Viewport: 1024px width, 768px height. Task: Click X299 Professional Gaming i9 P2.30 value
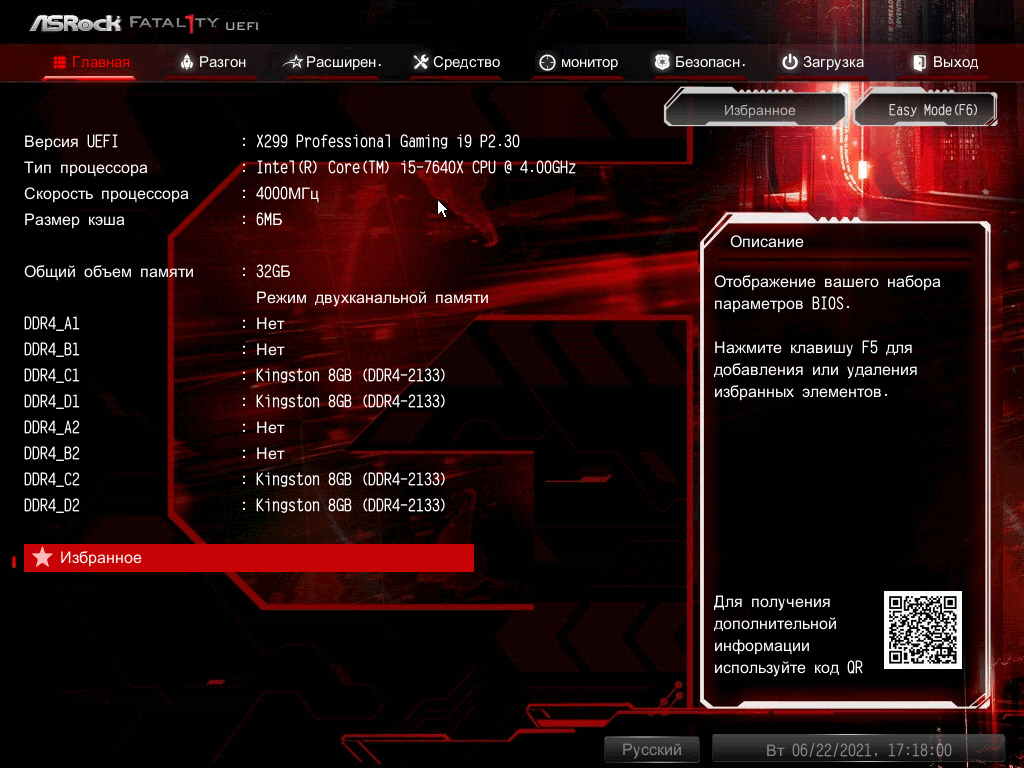[388, 142]
